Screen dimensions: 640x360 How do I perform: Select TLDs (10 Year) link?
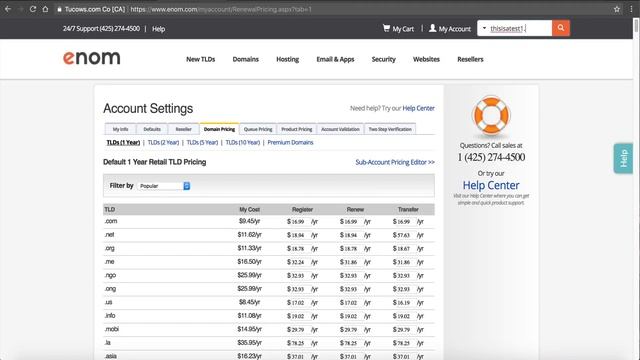point(242,142)
